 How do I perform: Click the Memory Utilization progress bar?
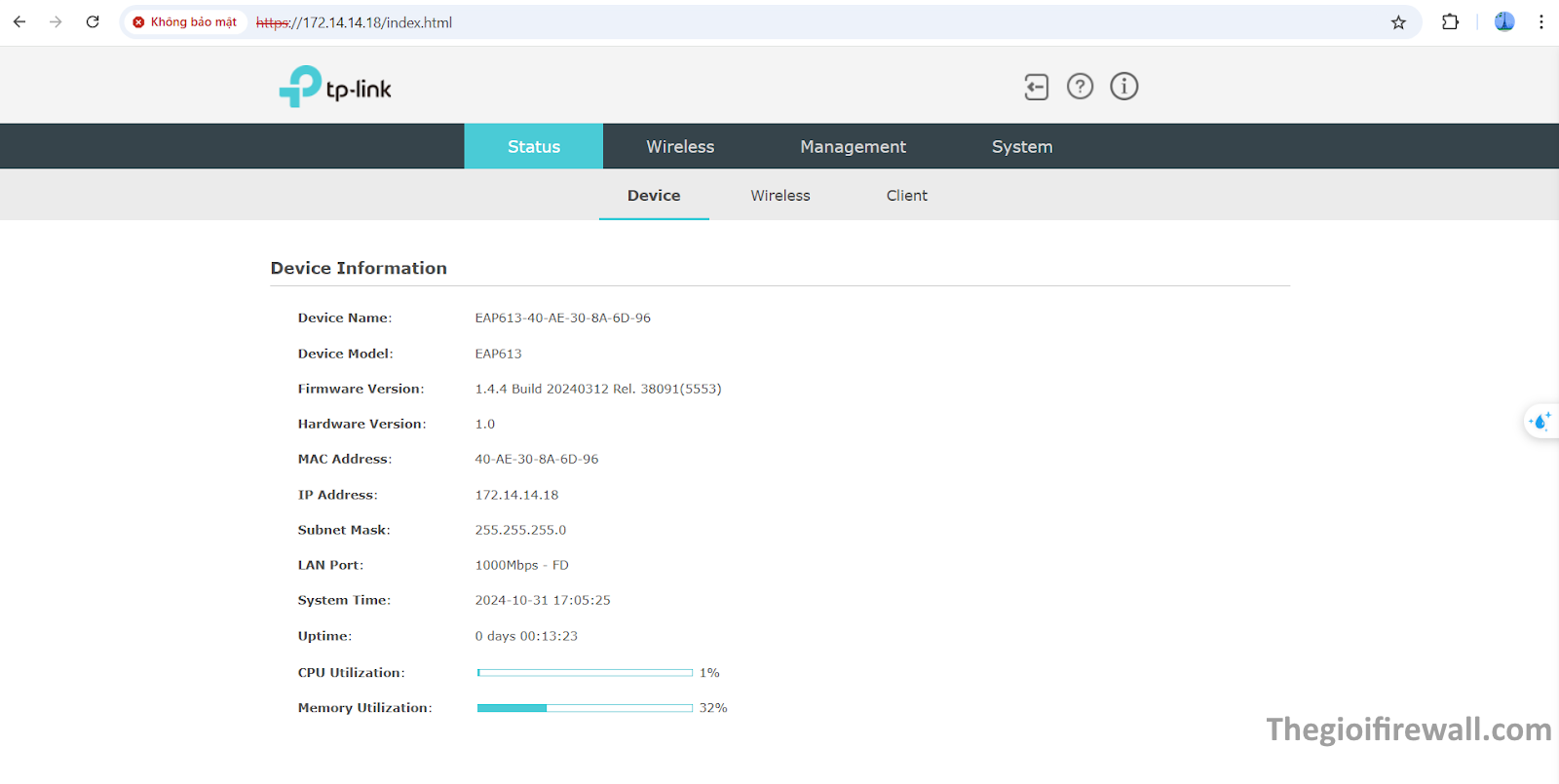pos(585,708)
